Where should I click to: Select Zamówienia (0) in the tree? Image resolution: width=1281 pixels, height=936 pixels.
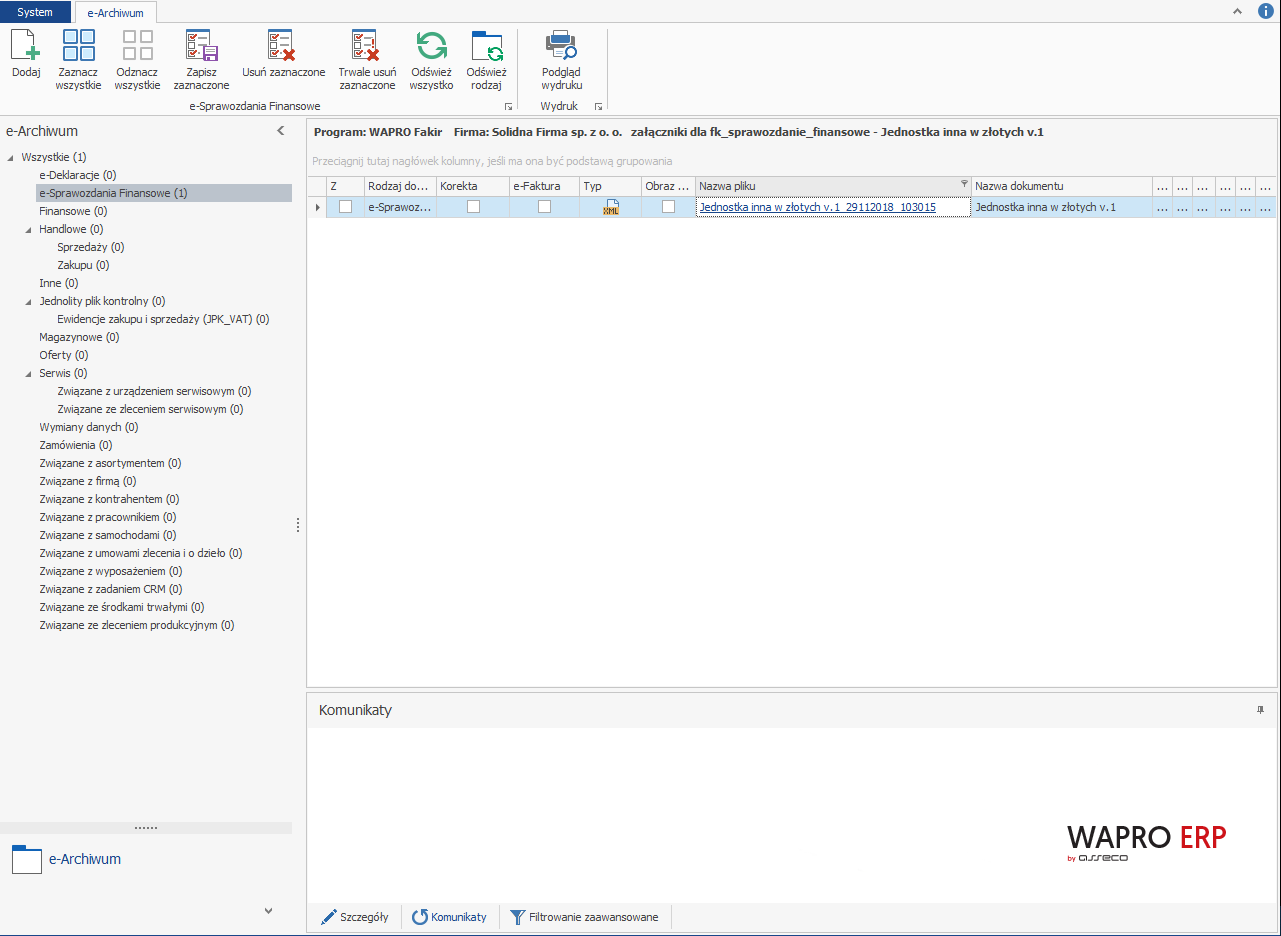pos(75,445)
